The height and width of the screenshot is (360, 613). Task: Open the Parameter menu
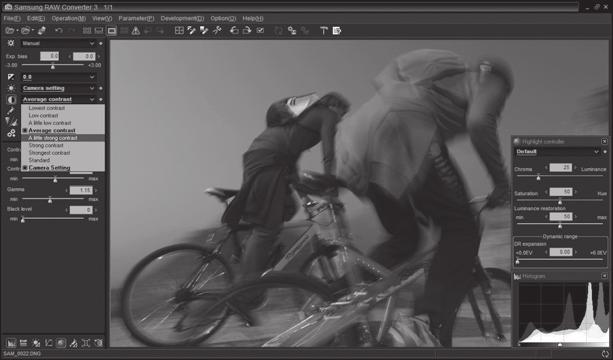(x=136, y=18)
